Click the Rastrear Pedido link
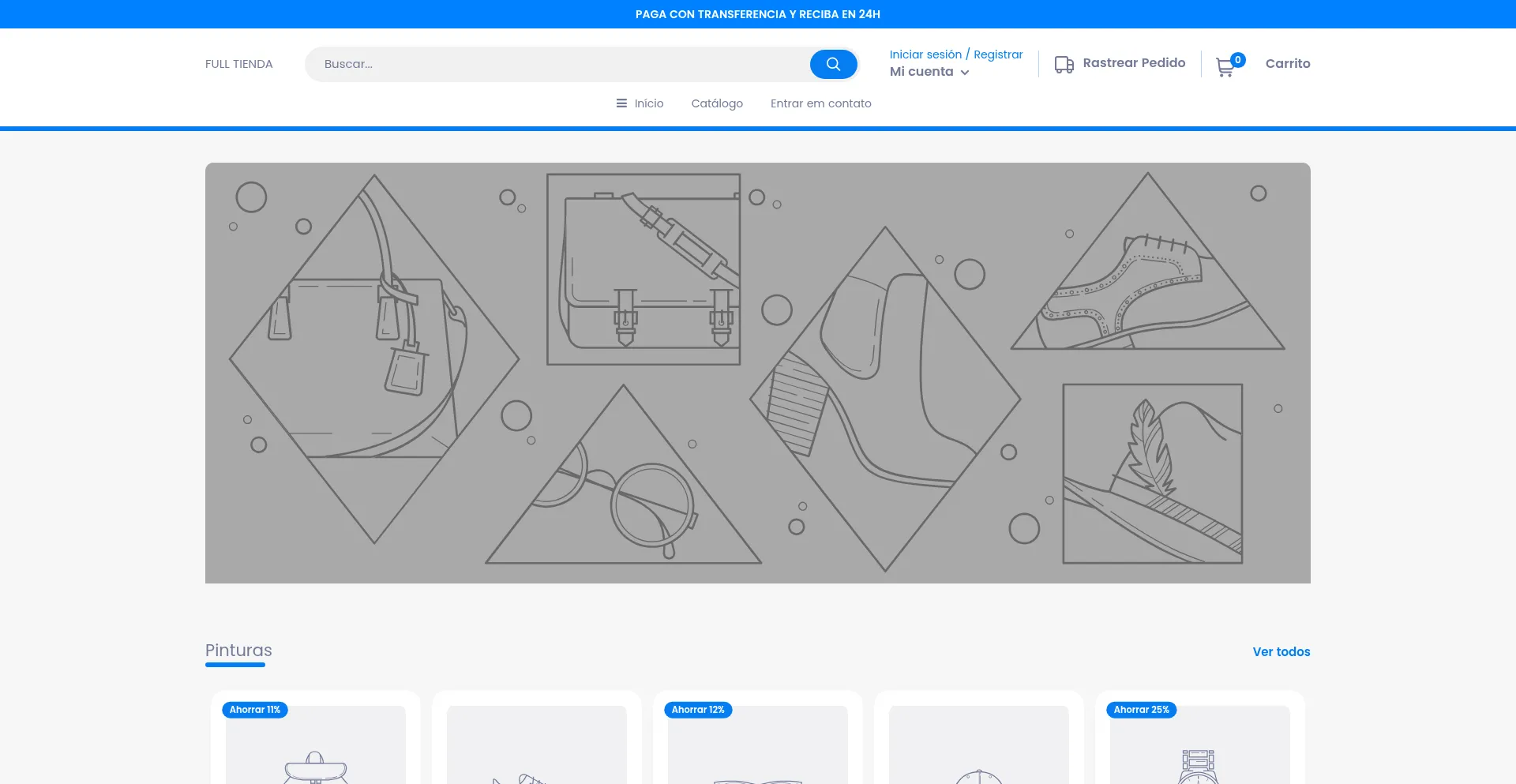1516x784 pixels. click(1134, 63)
